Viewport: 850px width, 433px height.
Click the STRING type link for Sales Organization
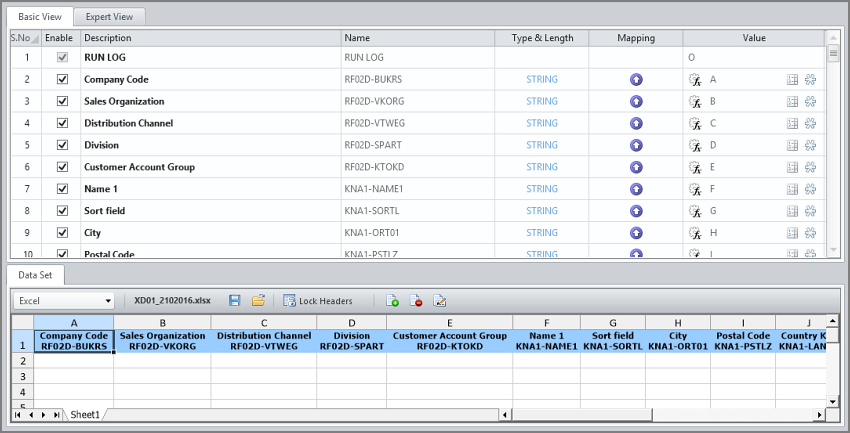(x=542, y=101)
